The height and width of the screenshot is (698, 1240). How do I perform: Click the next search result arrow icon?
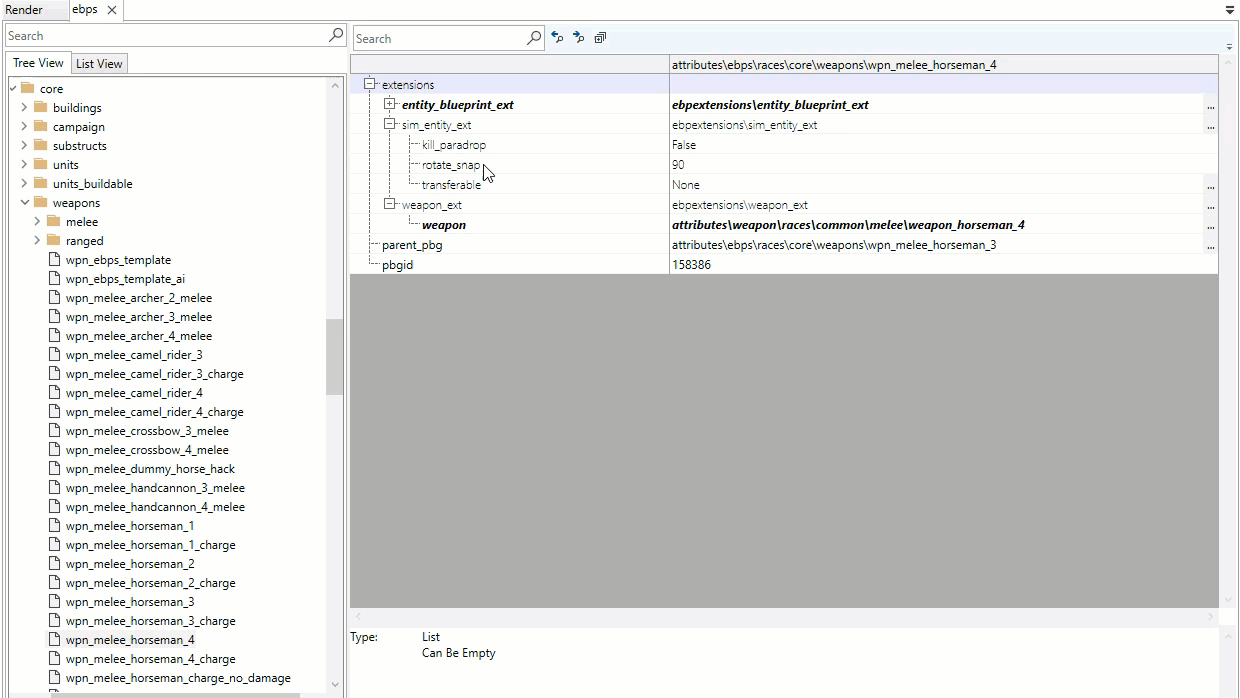coord(578,38)
